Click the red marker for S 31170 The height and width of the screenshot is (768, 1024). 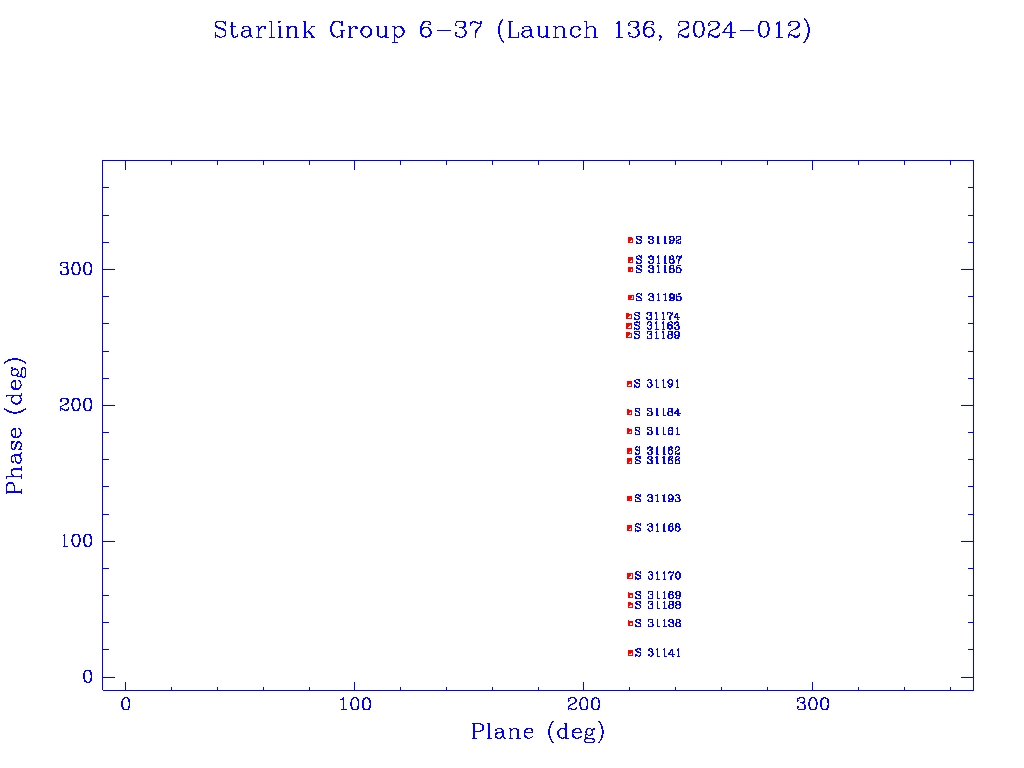point(630,576)
